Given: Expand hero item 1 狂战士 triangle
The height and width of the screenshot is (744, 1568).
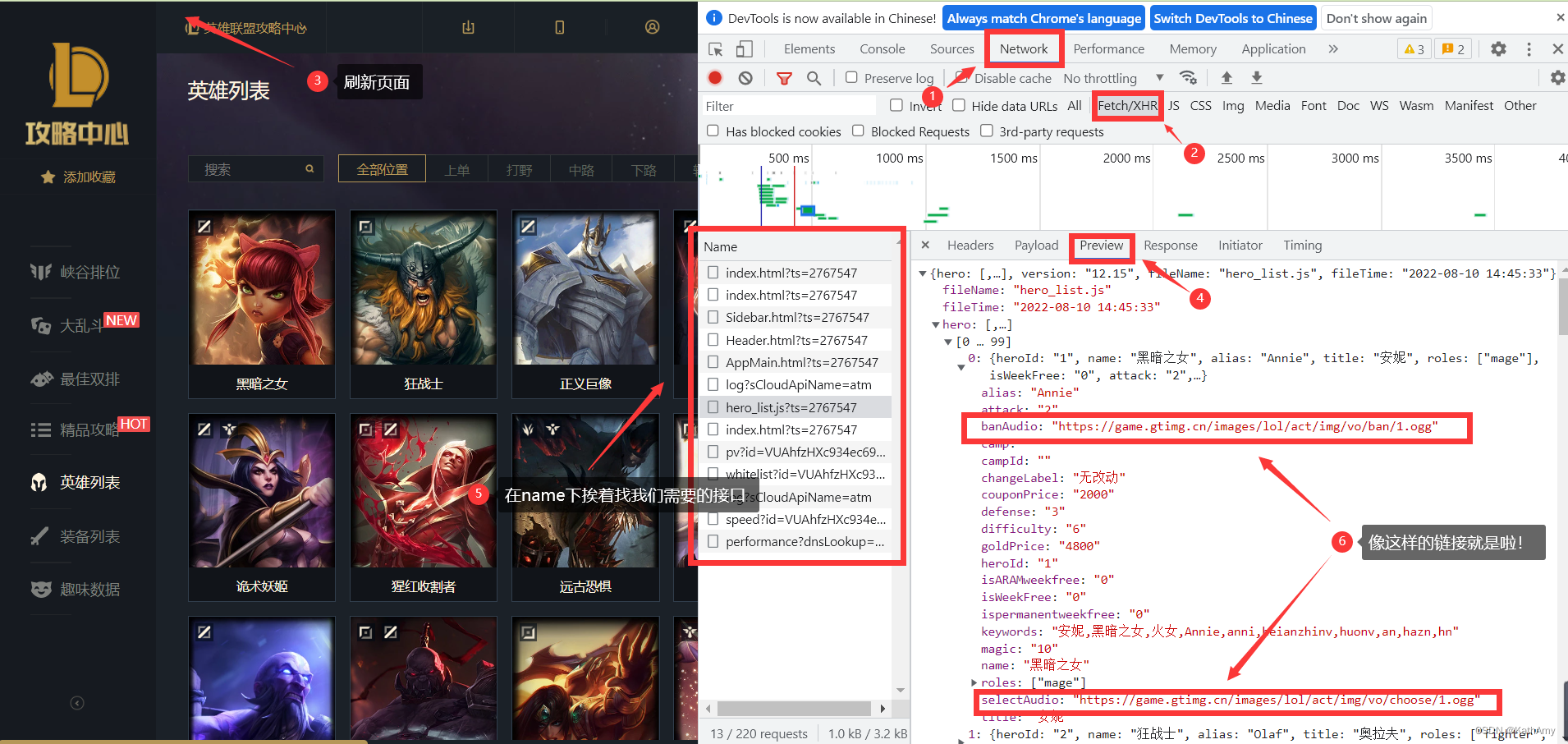Looking at the screenshot, I should point(961,740).
